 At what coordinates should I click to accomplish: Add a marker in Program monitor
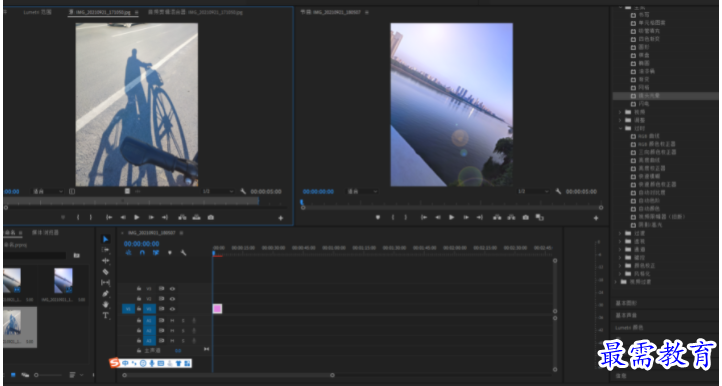click(x=378, y=217)
